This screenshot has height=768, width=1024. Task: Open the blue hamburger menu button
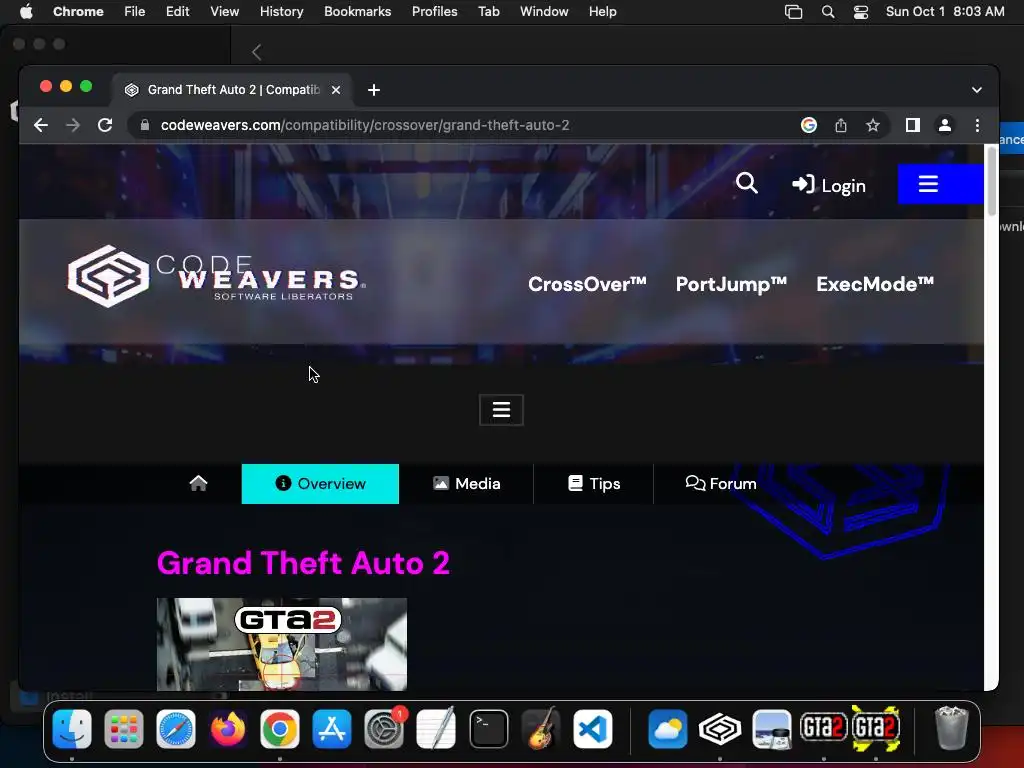point(940,184)
